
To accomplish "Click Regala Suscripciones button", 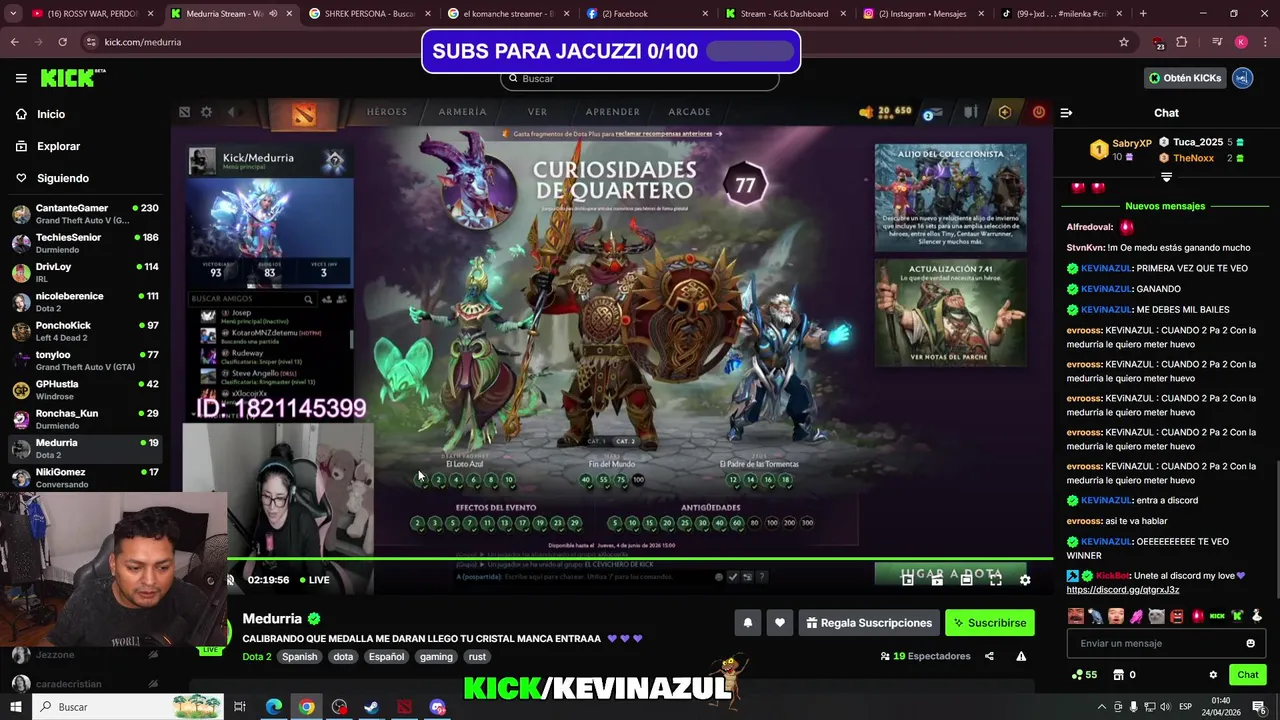I will click(868, 623).
